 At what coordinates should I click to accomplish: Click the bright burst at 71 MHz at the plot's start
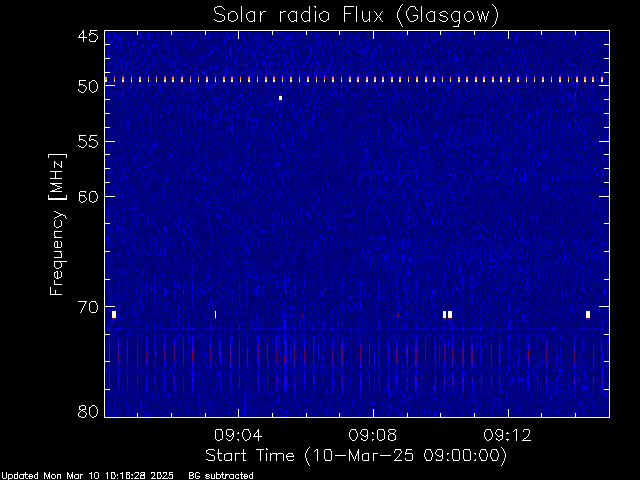tap(114, 314)
